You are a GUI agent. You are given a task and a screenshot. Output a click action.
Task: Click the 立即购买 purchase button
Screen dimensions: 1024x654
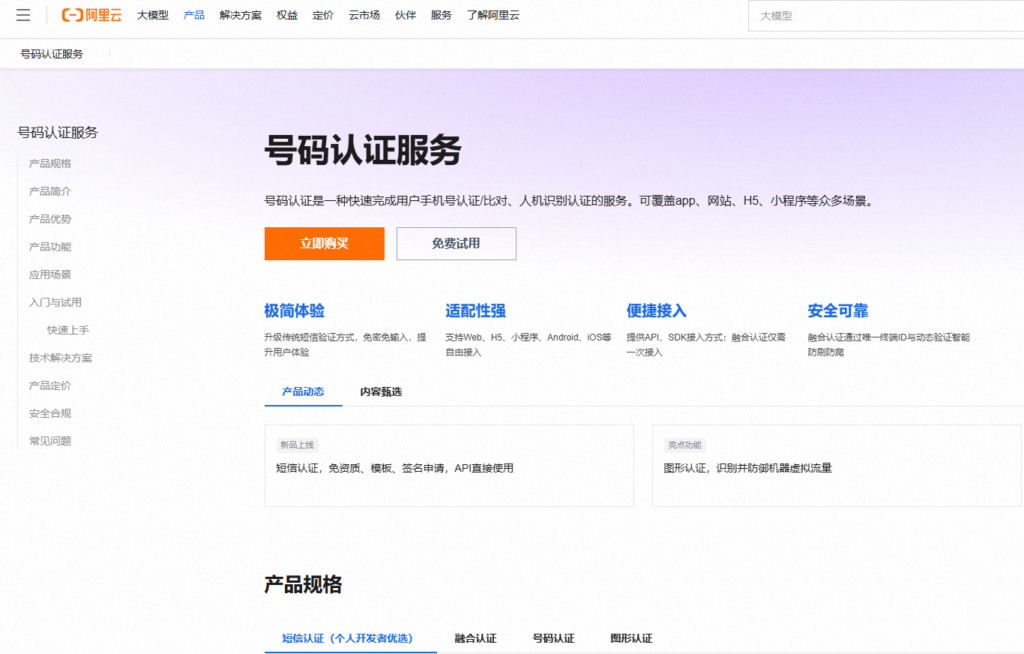click(x=324, y=243)
